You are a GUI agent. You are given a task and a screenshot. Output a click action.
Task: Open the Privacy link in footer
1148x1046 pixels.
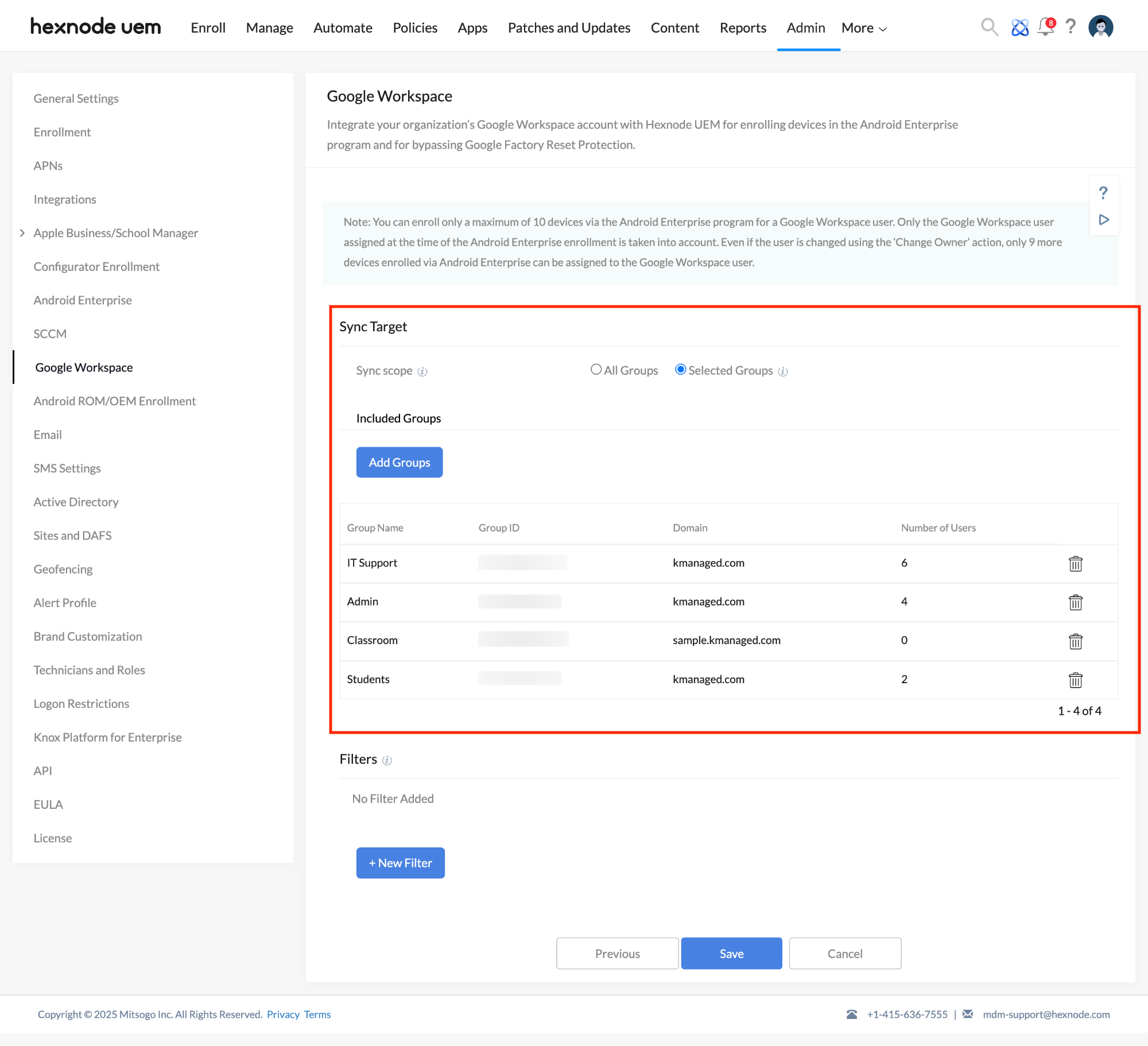click(x=283, y=1014)
